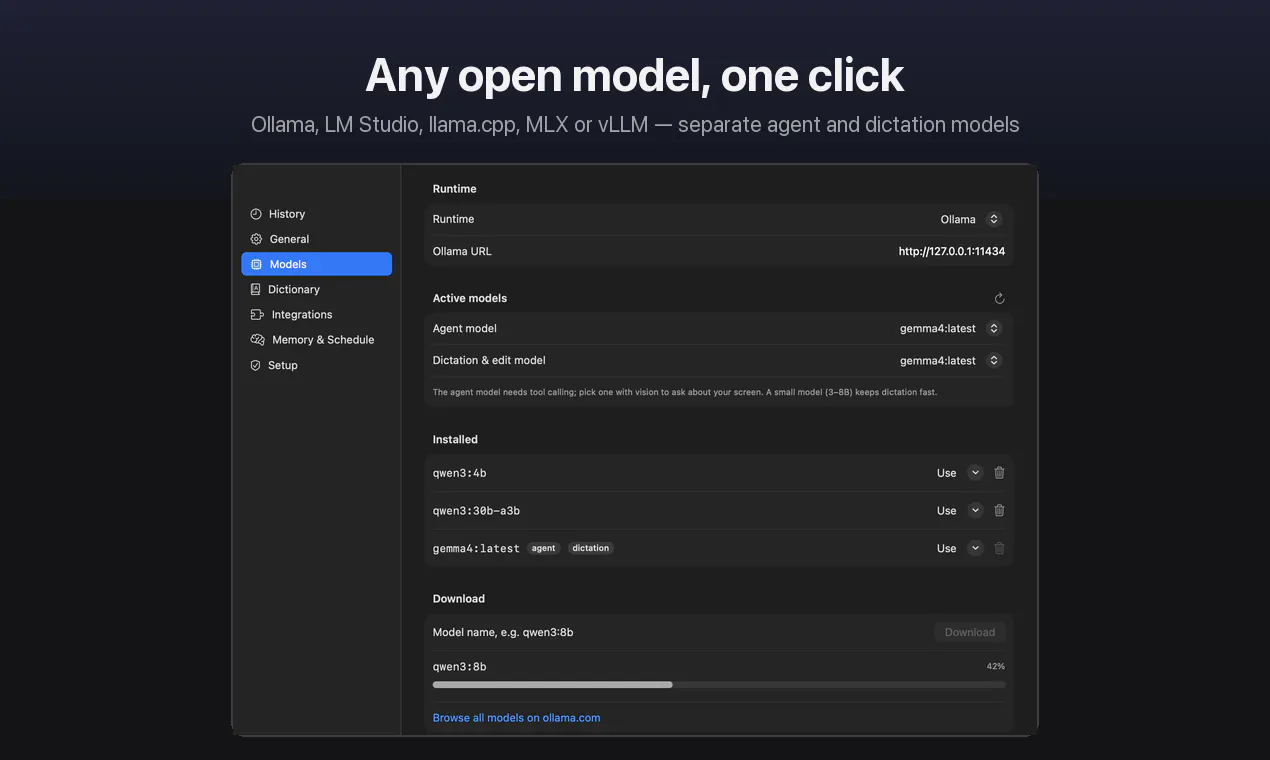Switch to the Setup tab
Viewport: 1270px width, 760px height.
[316, 365]
